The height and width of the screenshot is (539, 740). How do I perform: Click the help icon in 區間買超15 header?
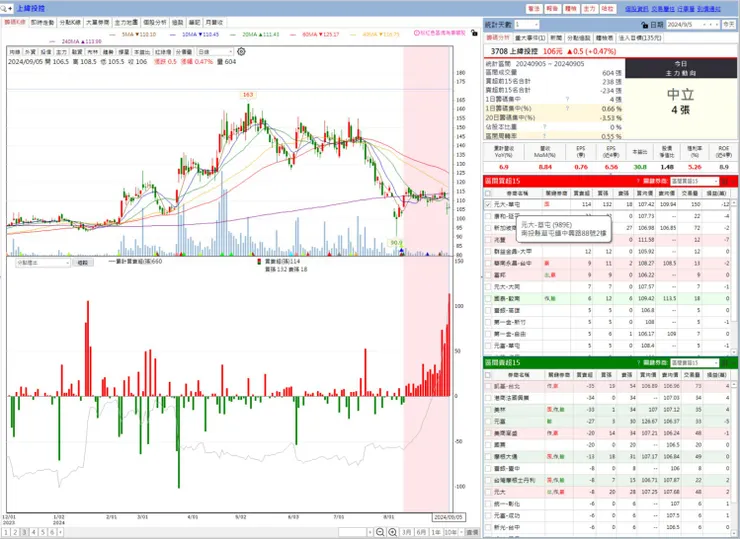(638, 181)
